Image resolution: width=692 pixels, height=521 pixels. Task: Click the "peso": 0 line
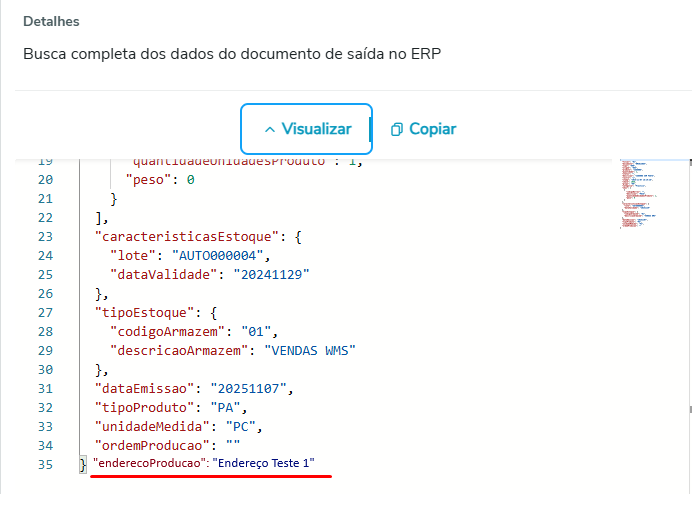click(x=160, y=180)
